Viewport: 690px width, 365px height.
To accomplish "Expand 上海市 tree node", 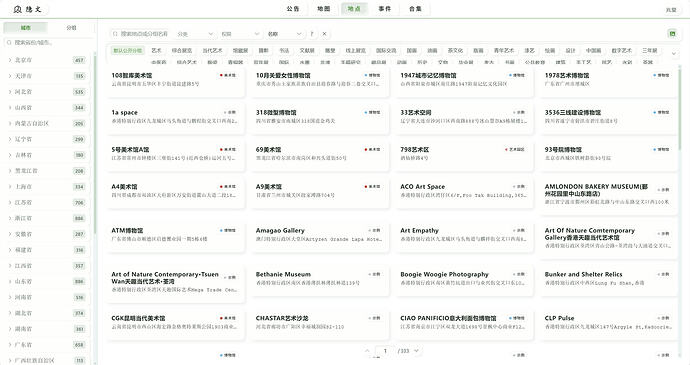I will [x=10, y=187].
